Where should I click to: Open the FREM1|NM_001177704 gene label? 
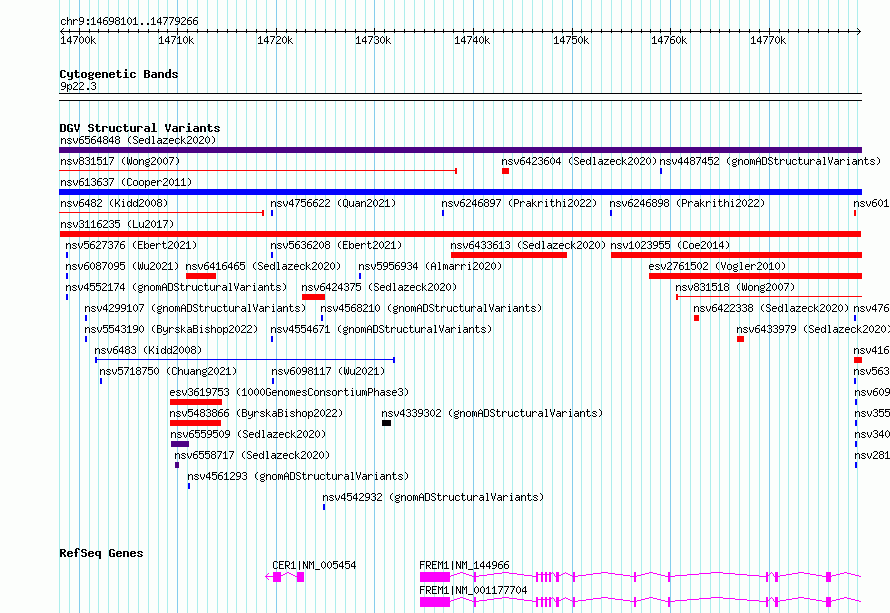pyautogui.click(x=473, y=590)
